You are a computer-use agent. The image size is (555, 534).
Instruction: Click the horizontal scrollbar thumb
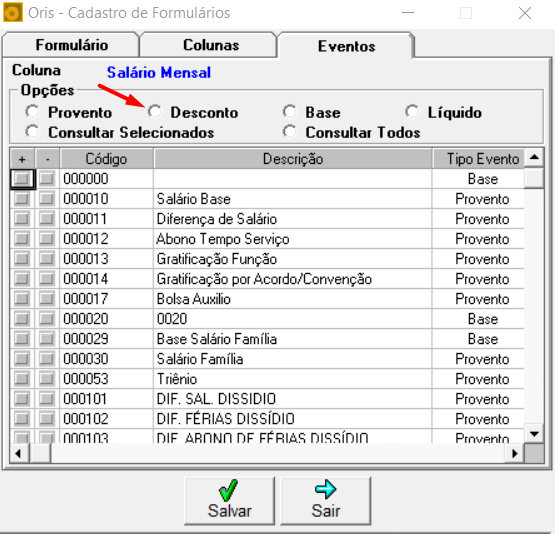coord(40,453)
